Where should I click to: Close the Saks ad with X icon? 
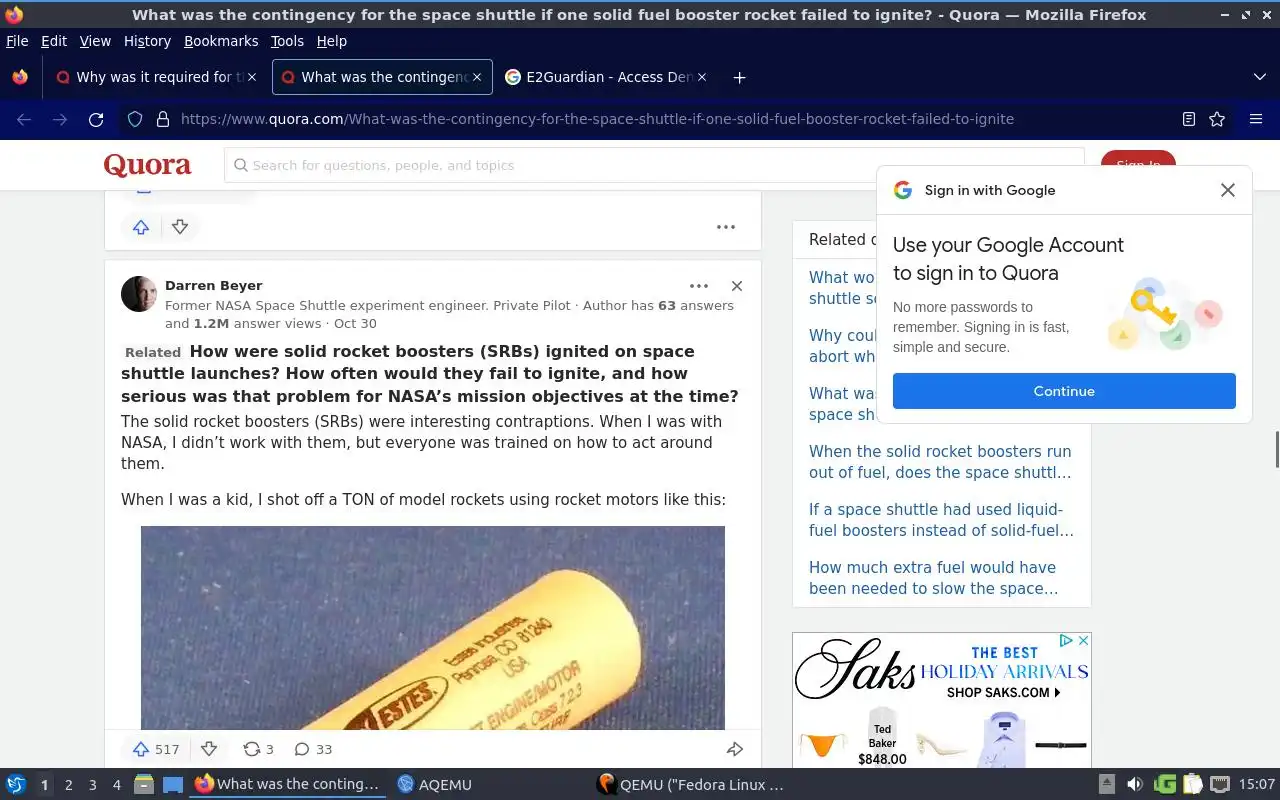pos(1082,640)
